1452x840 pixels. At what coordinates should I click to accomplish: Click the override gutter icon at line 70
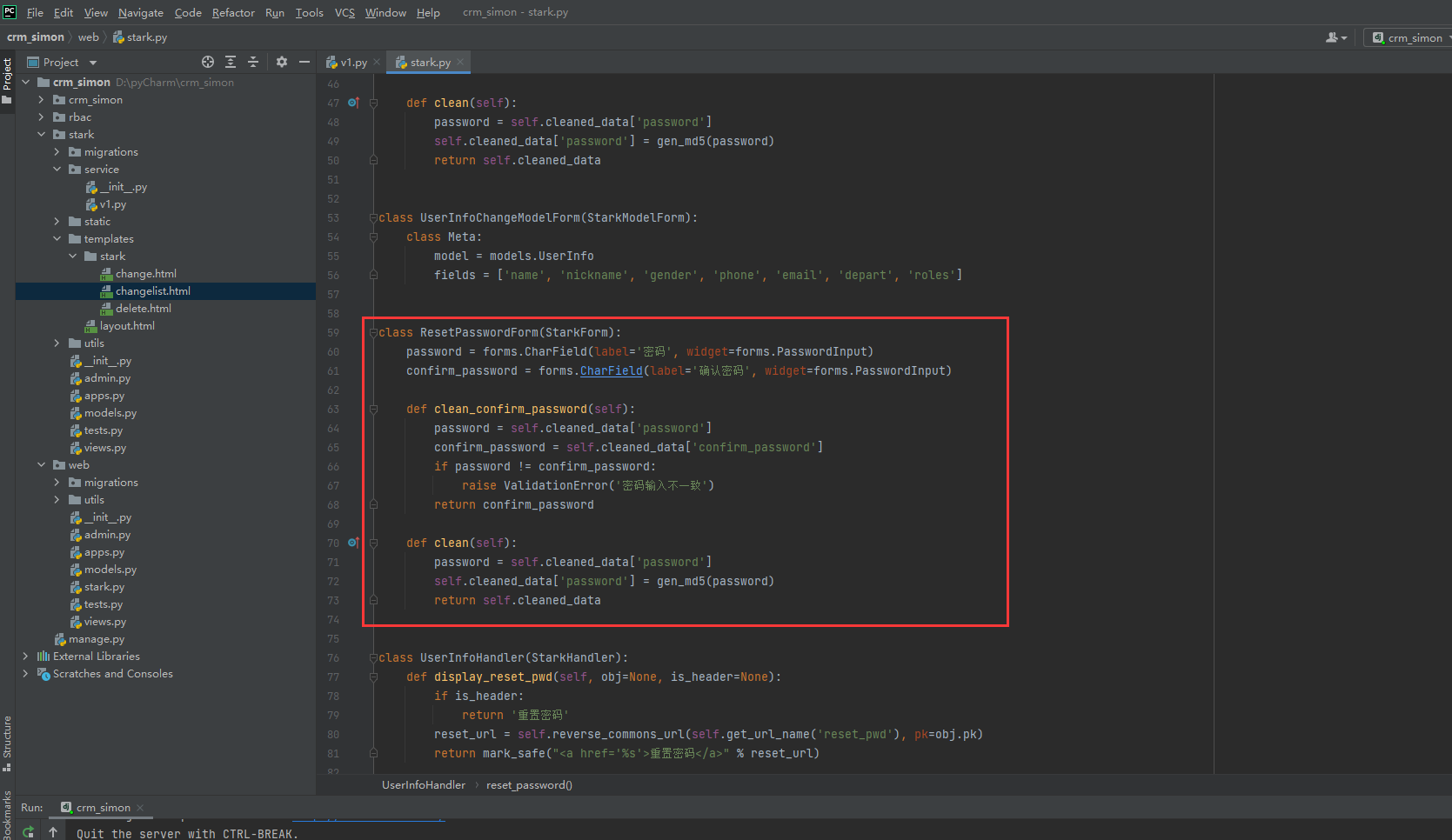(353, 543)
